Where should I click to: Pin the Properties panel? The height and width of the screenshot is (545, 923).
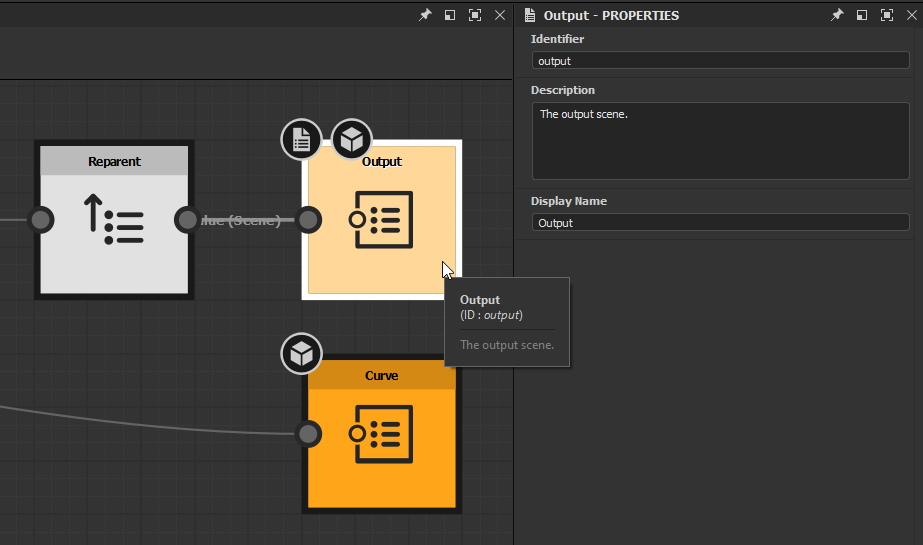click(x=836, y=16)
